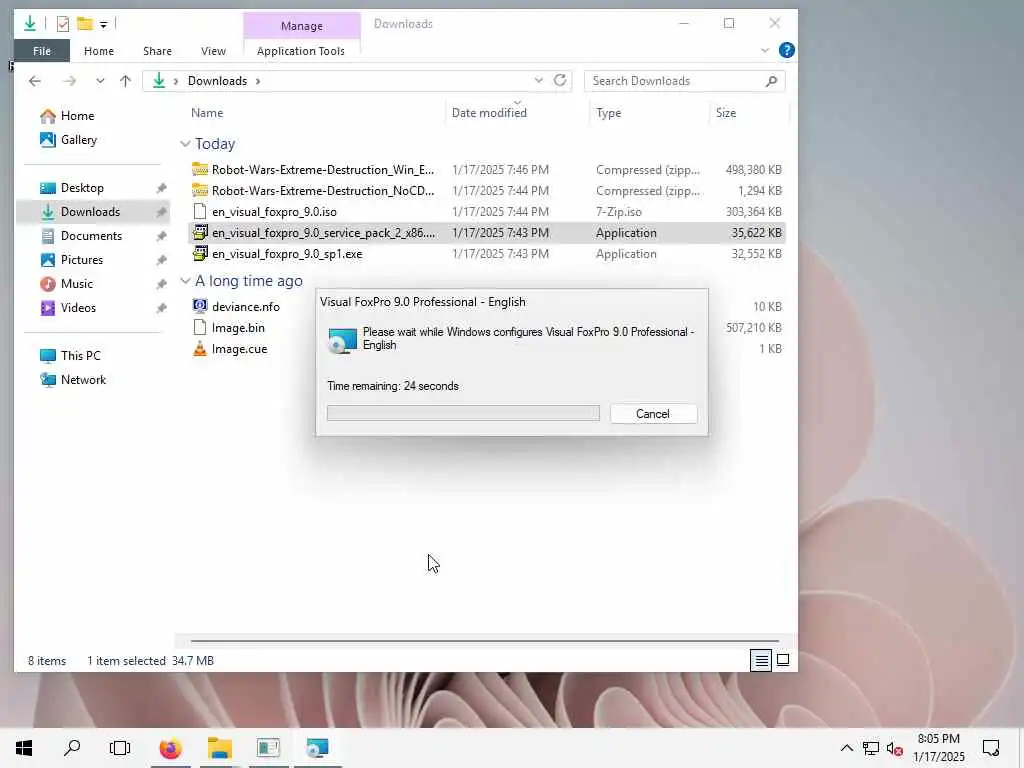Switch to Large icons view layout icon
The width and height of the screenshot is (1024, 768).
coord(783,661)
